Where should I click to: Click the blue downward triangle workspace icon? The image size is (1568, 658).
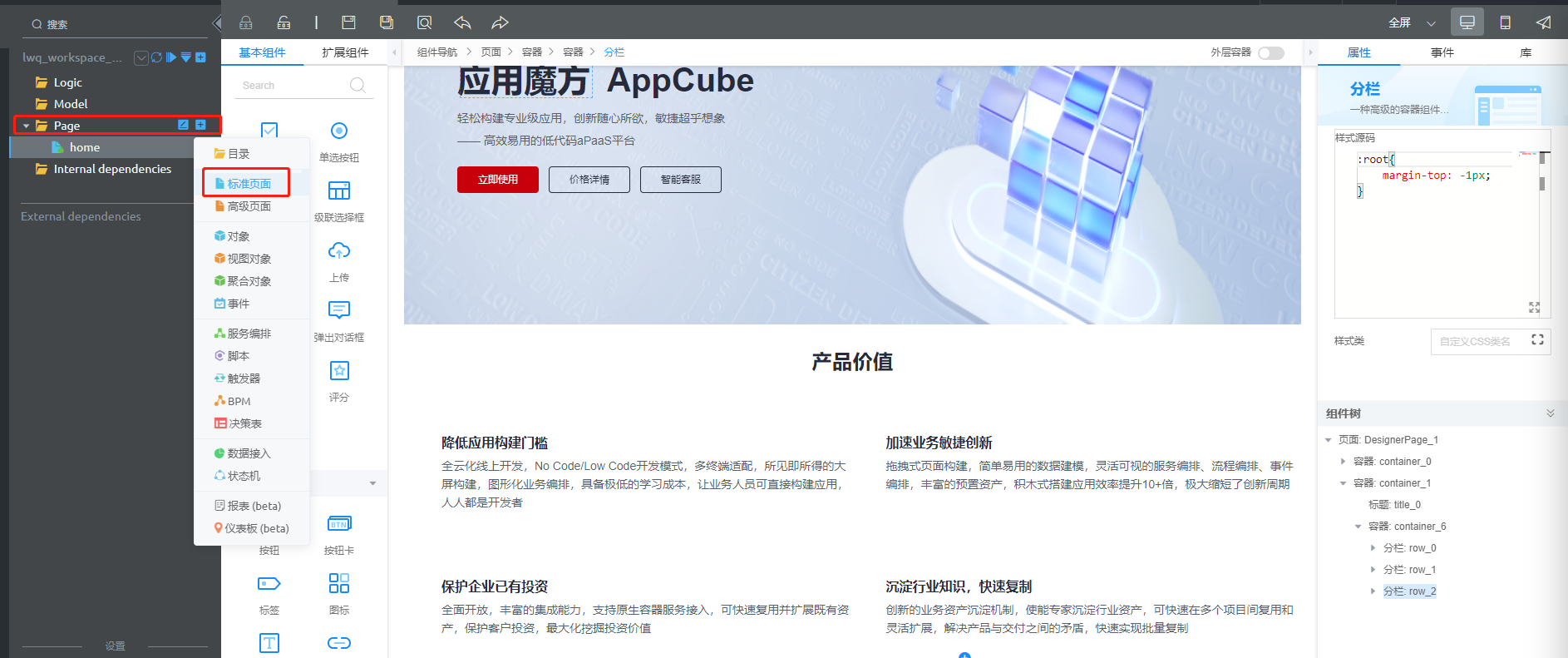click(x=186, y=57)
